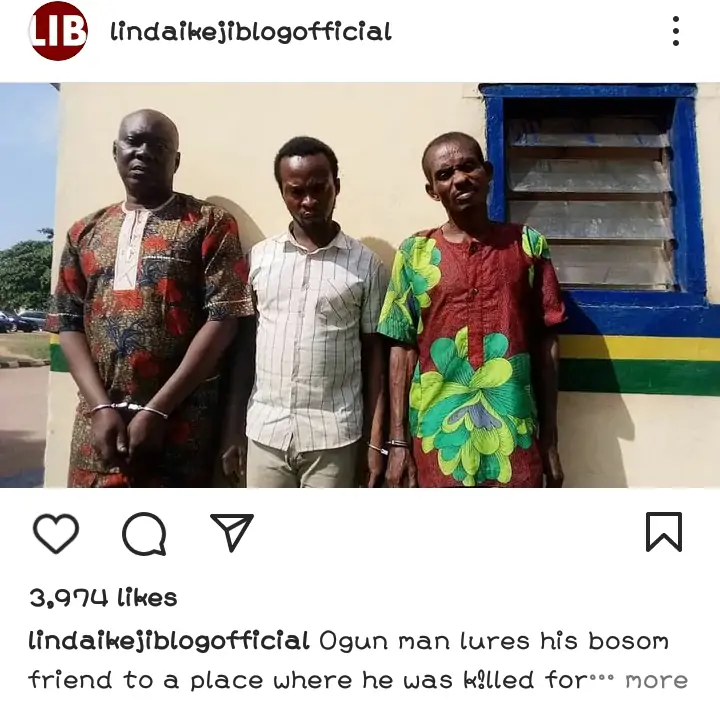Tap the caption text starting Ogun man lures

(x=348, y=660)
